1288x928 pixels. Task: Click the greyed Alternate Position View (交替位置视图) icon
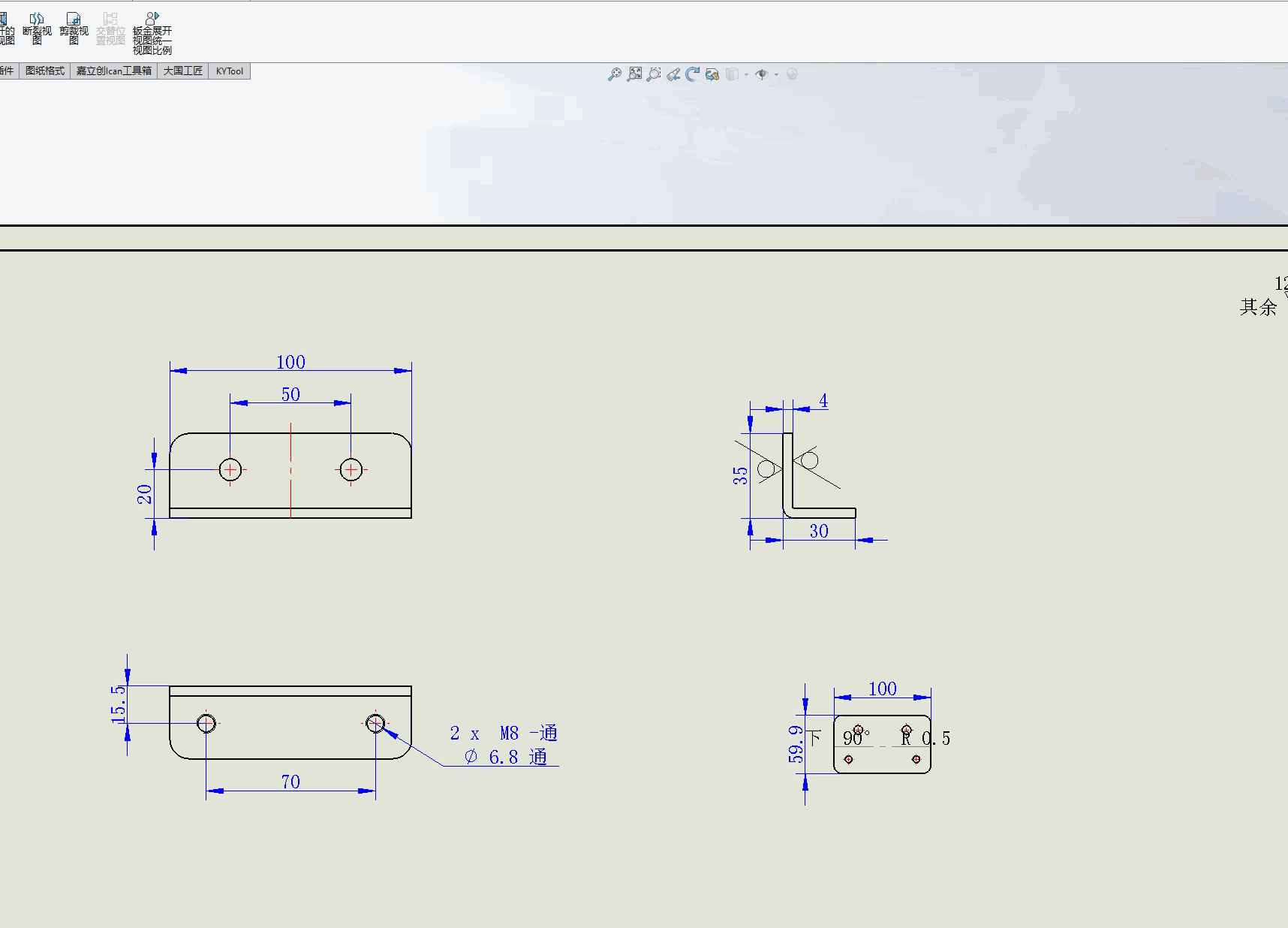110,28
